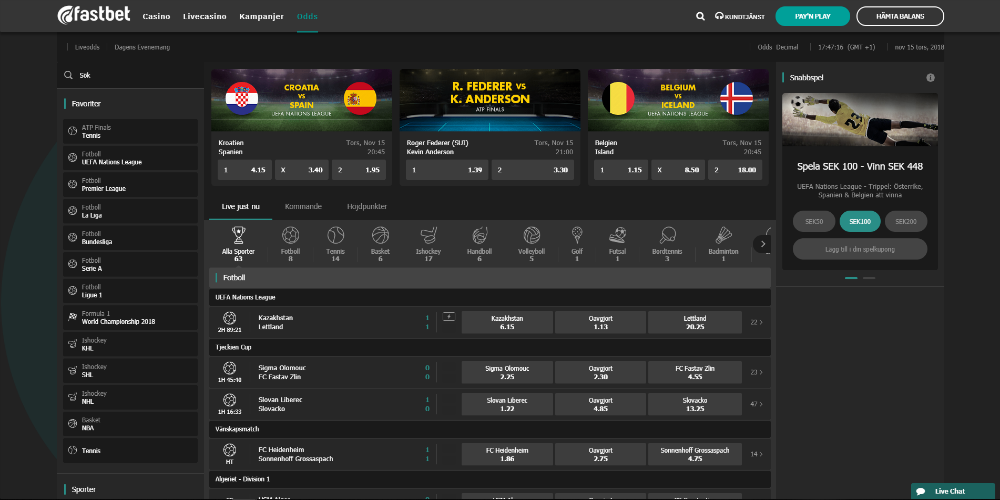Expand 14 more markets for FC Heidenheim
Screen dimensions: 1000x500
click(756, 454)
